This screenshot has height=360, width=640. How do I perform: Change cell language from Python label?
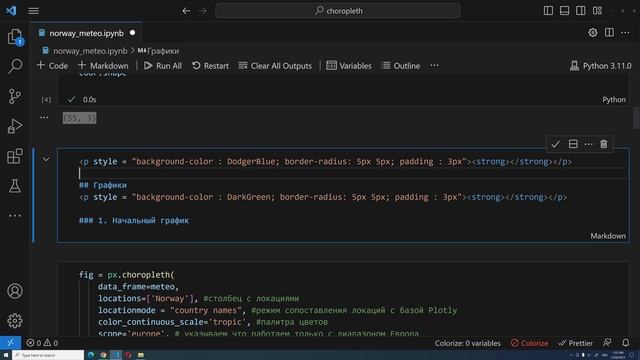pyautogui.click(x=614, y=100)
